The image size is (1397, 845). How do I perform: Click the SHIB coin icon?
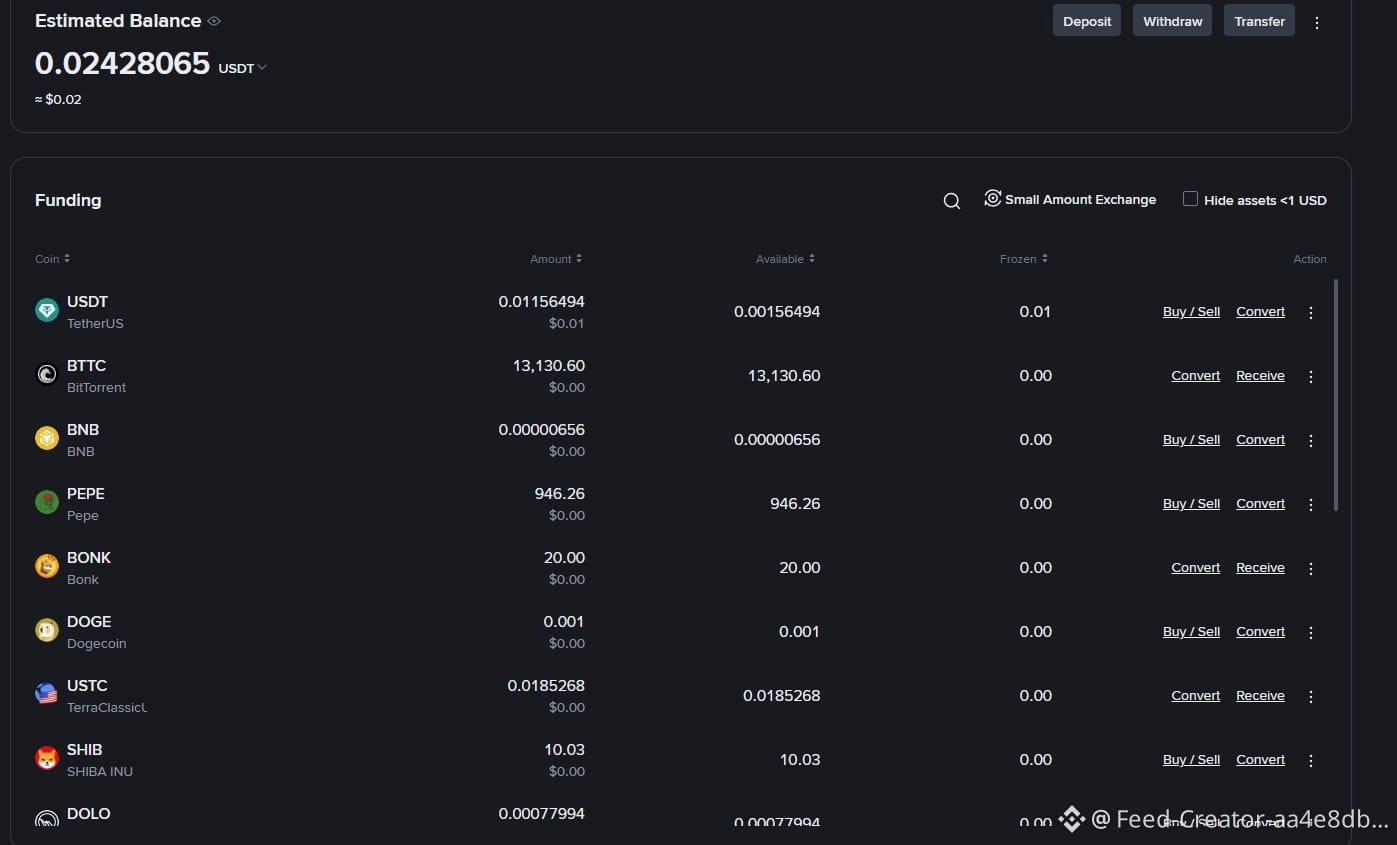point(47,758)
